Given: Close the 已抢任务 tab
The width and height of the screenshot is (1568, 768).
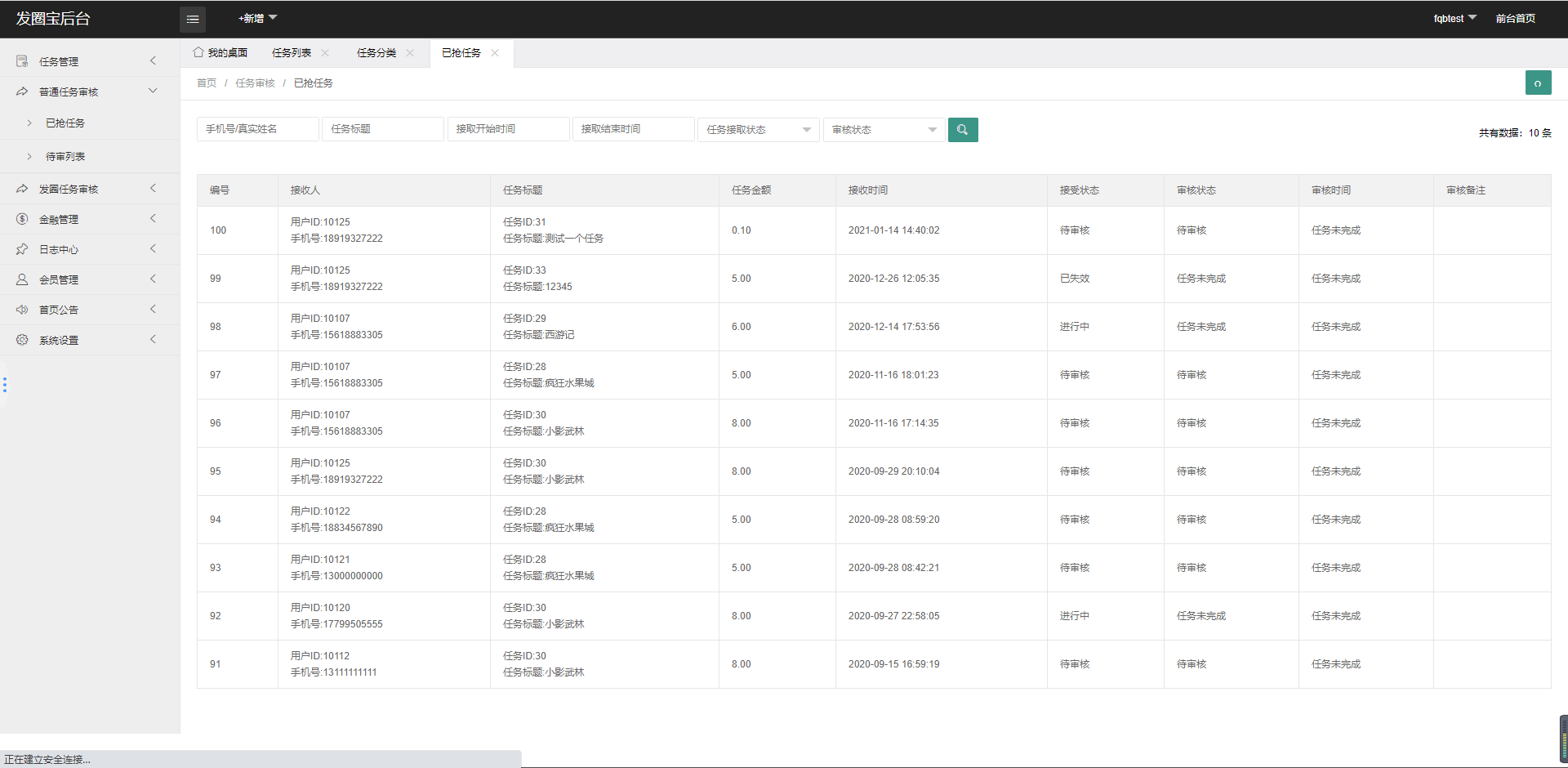Looking at the screenshot, I should (x=495, y=53).
